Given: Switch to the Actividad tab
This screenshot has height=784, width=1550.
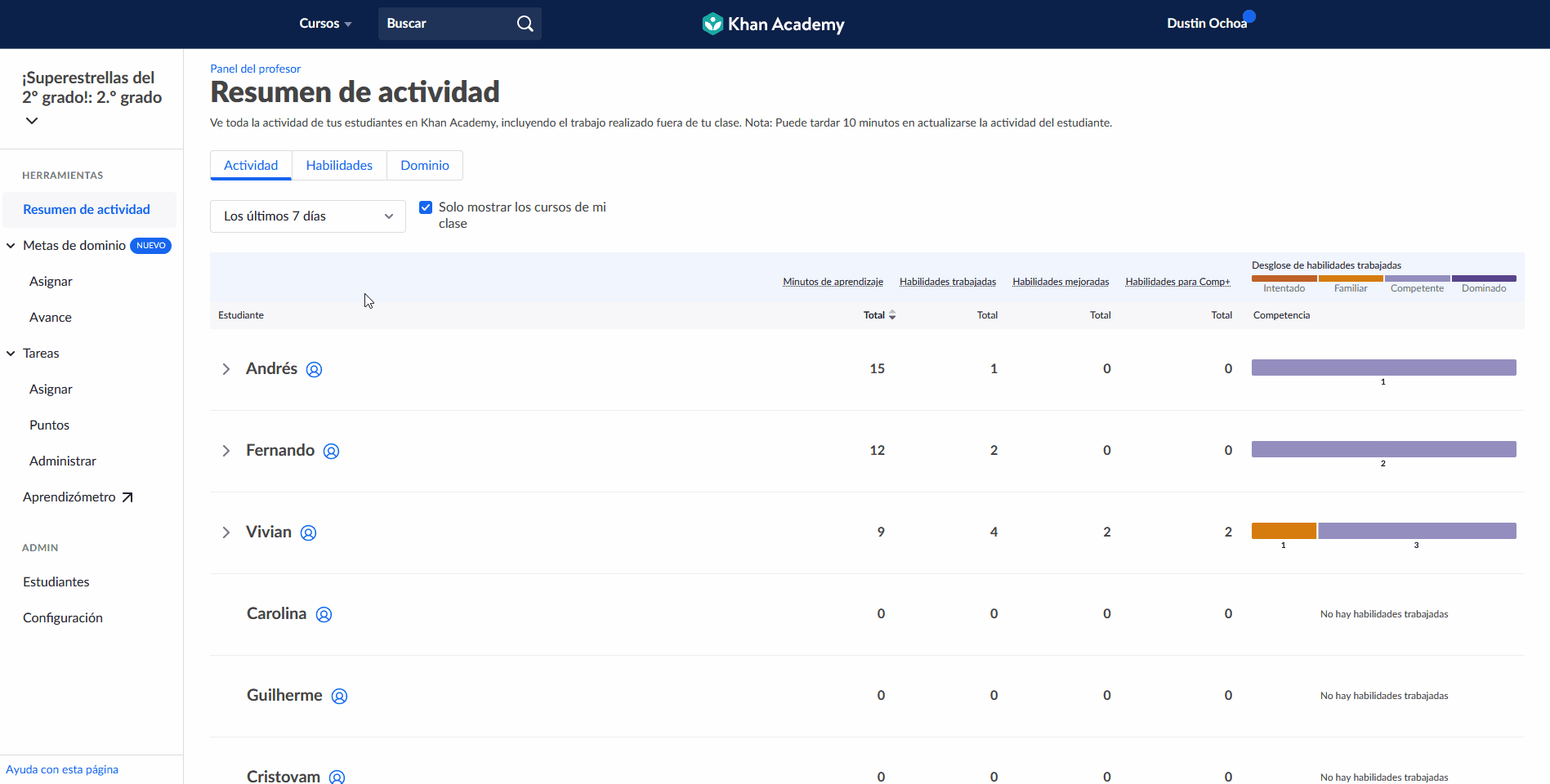Looking at the screenshot, I should [x=251, y=165].
